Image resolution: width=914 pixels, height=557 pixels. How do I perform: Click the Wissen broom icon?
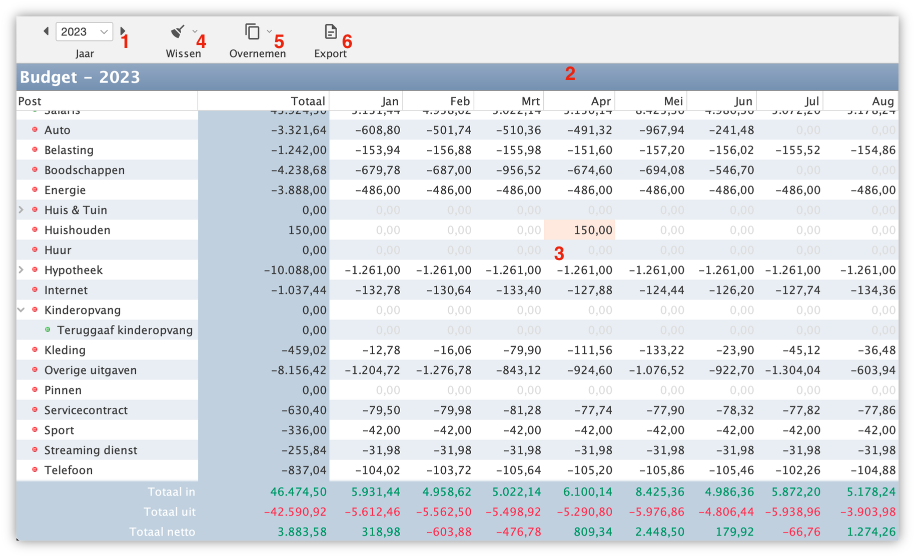(x=177, y=32)
